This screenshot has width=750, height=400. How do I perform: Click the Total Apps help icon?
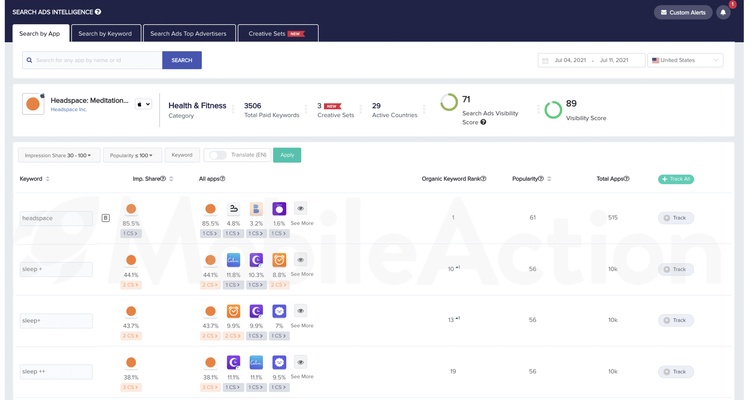[x=627, y=178]
